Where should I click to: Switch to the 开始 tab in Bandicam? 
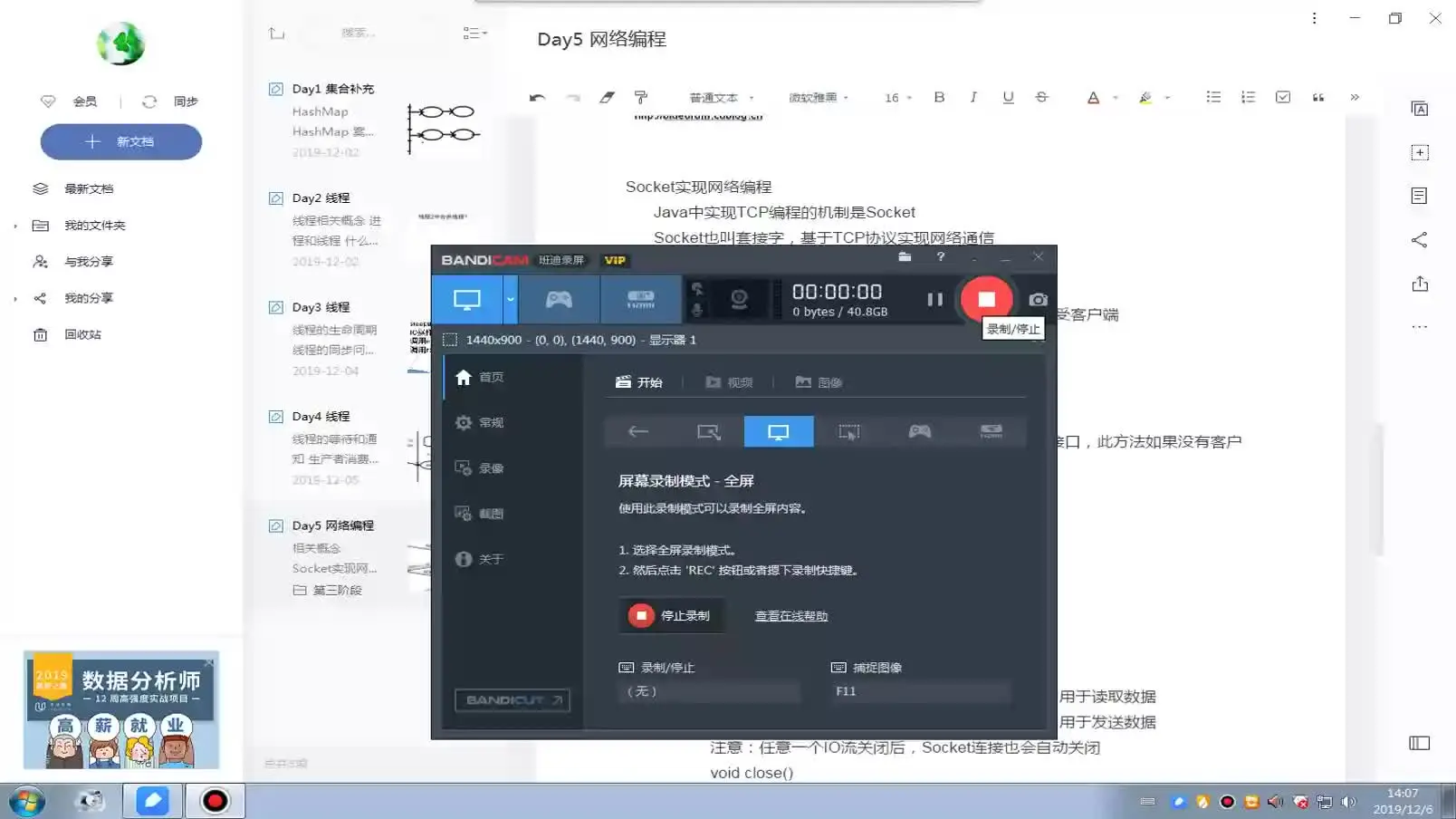639,382
